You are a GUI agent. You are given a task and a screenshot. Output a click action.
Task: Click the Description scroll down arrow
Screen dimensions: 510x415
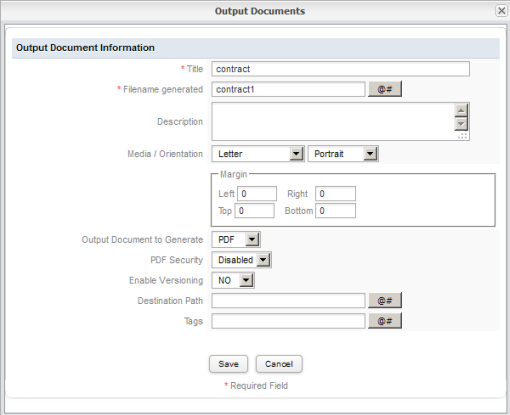(x=461, y=124)
